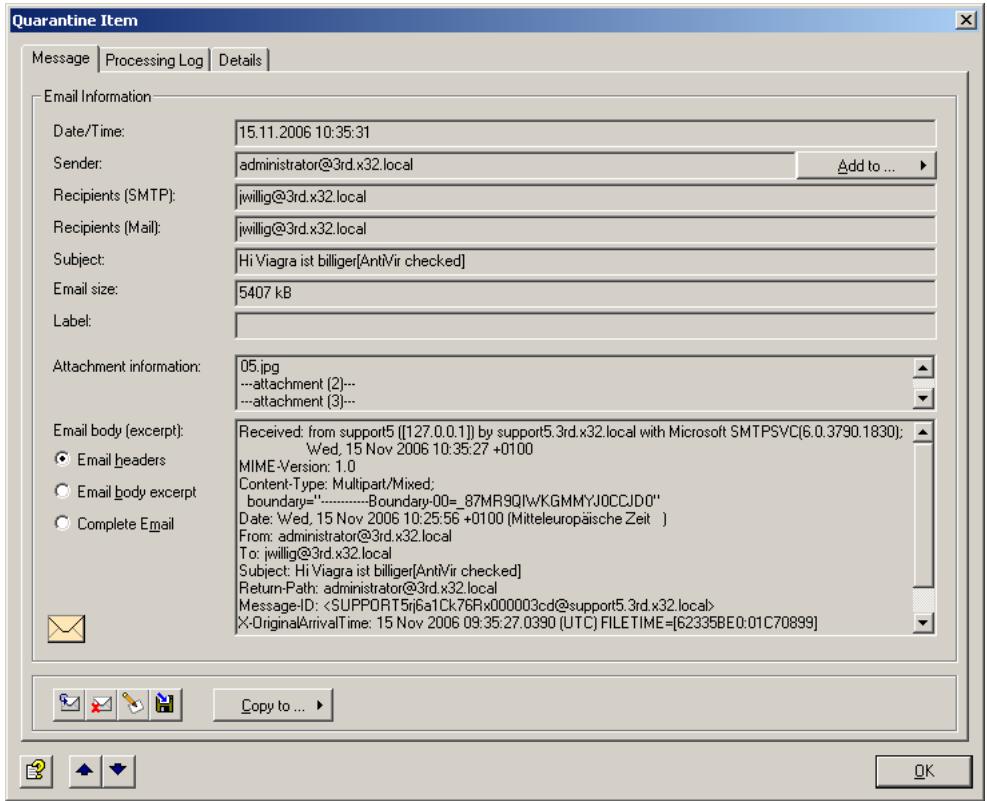This screenshot has width=987, height=801.
Task: Click the Subject: Hi Viagra header line in body
Action: point(380,571)
